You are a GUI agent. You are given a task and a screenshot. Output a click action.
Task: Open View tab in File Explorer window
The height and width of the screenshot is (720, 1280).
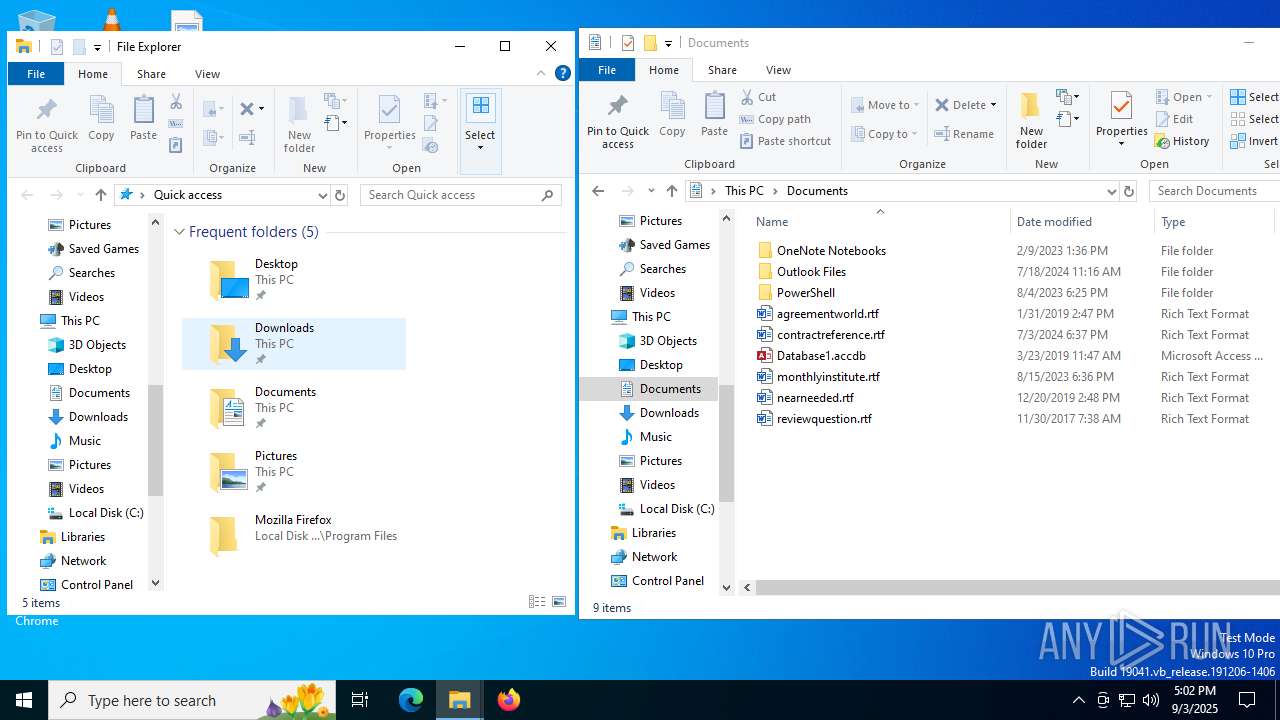[207, 74]
